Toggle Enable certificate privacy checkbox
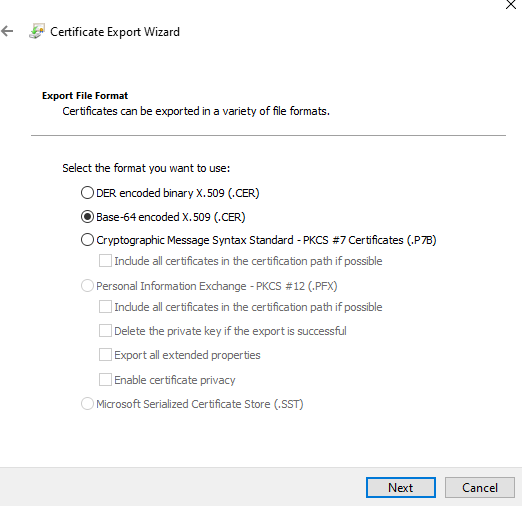 (105, 380)
